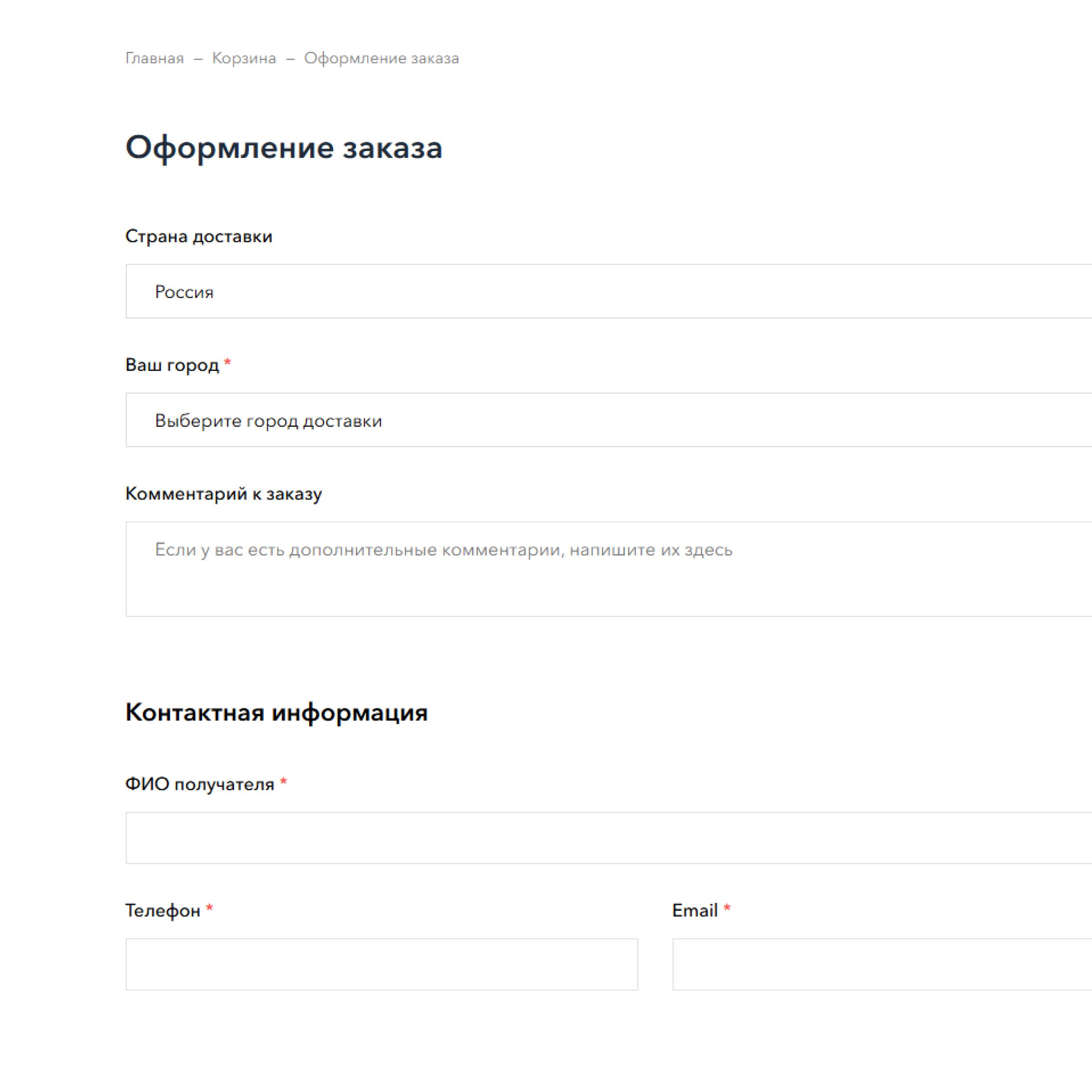This screenshot has height=1092, width=1092.
Task: Click the ФИО получателя label text
Action: [199, 784]
